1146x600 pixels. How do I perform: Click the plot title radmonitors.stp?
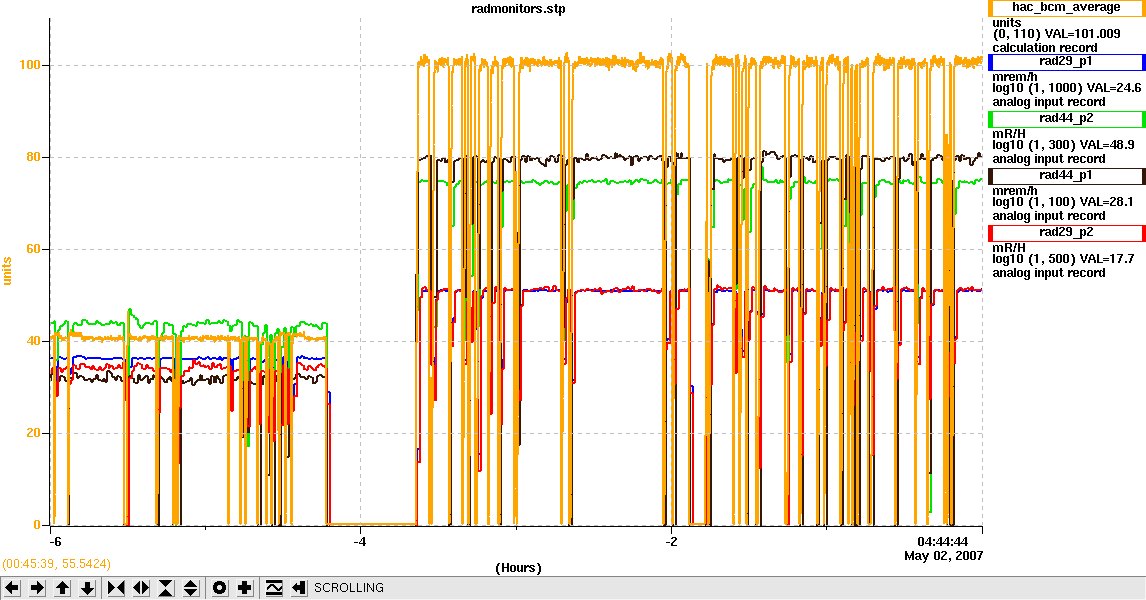pos(518,9)
